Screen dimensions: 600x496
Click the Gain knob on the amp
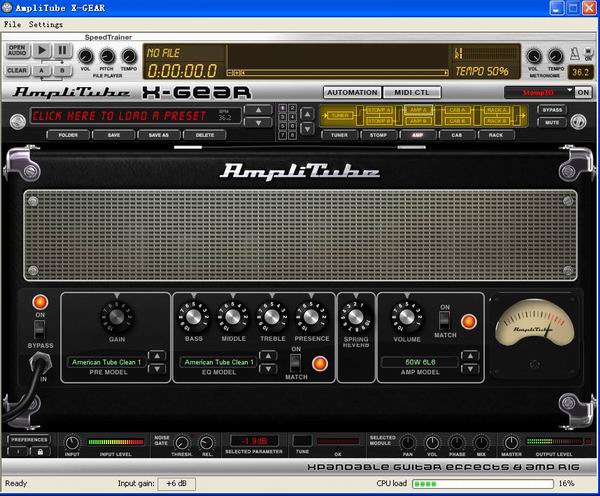(117, 317)
